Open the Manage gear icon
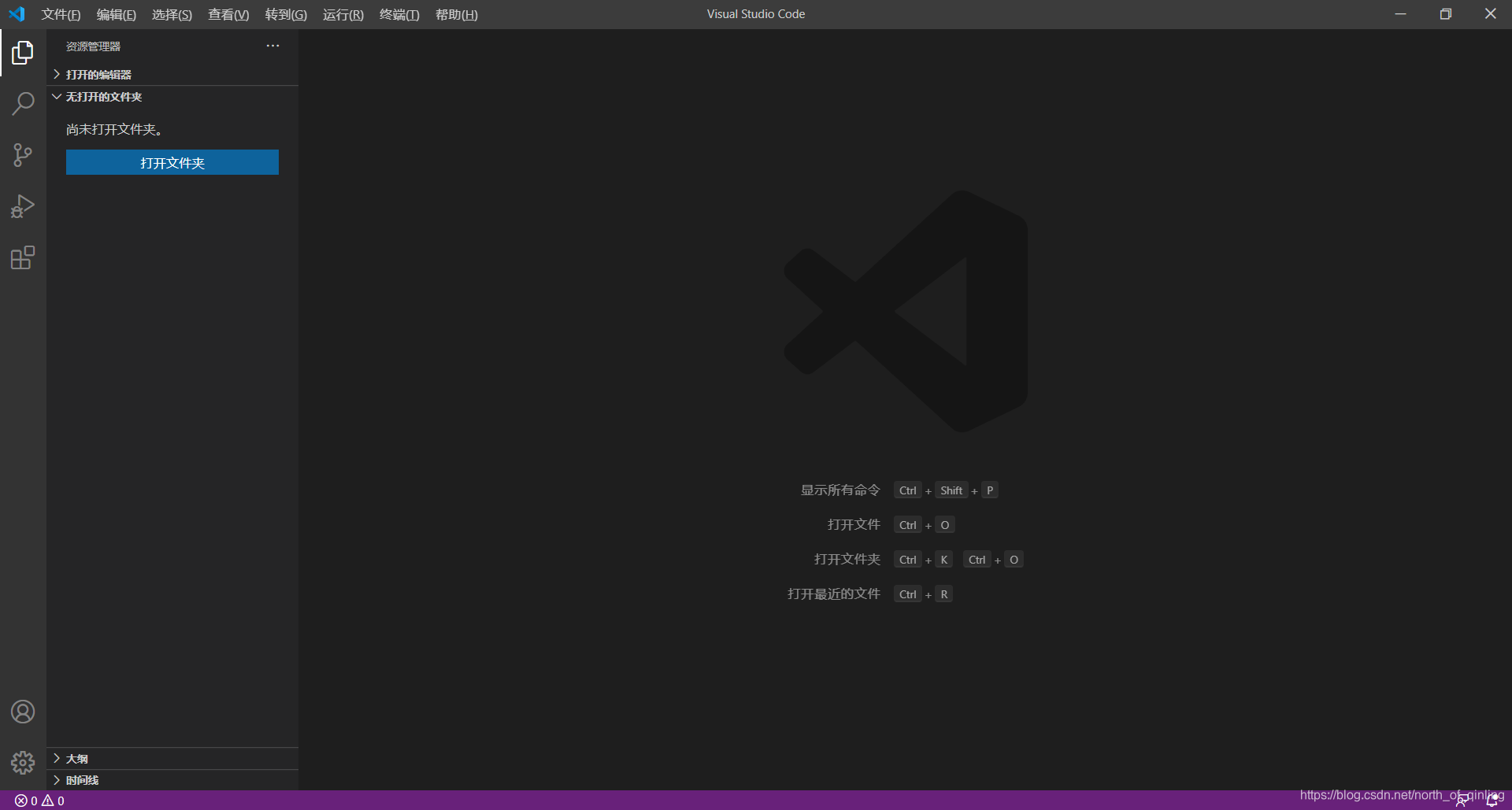The width and height of the screenshot is (1512, 810). click(x=23, y=762)
